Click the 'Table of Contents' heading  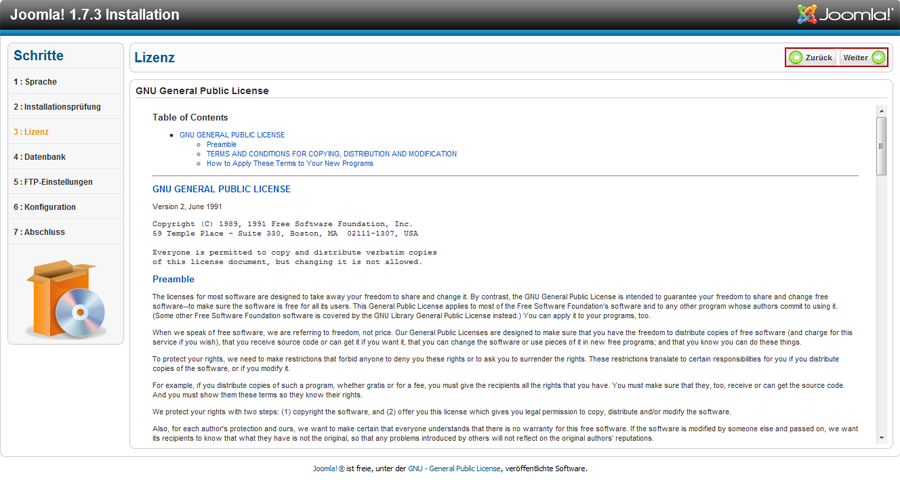tap(190, 117)
